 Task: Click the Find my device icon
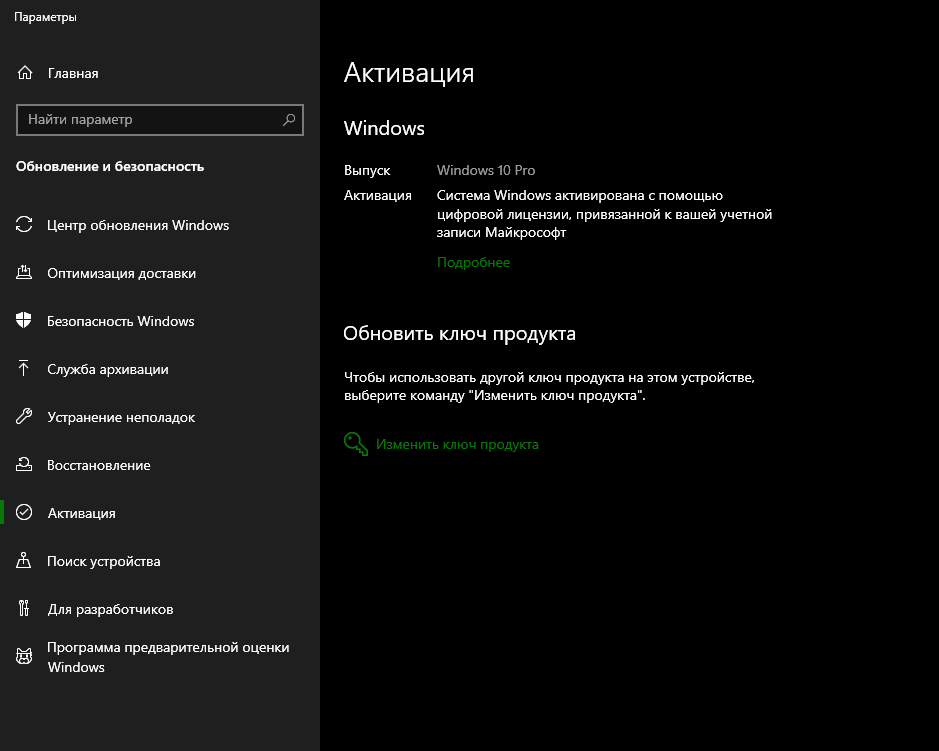click(24, 561)
